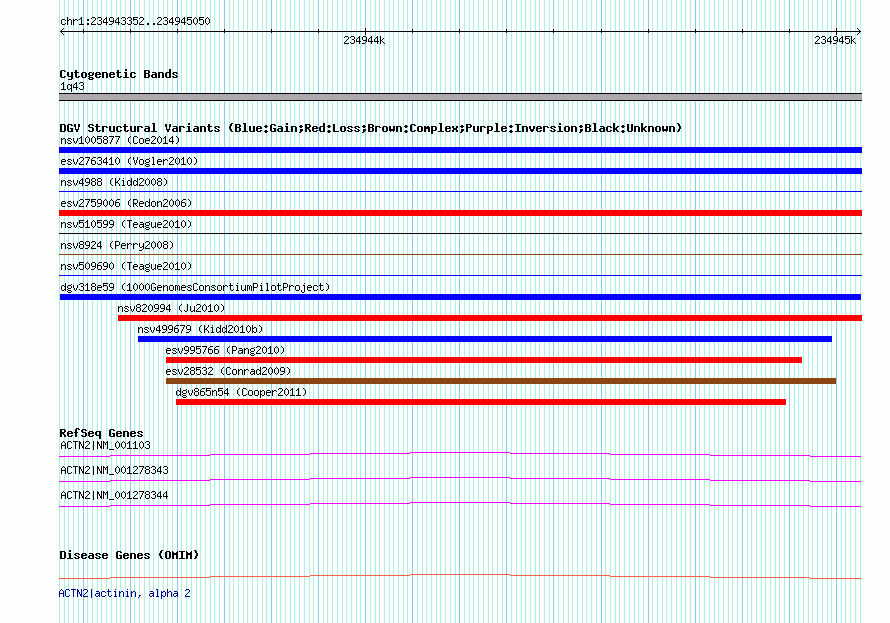Click the 234944k ruler tick label
890x623 pixels.
click(x=364, y=40)
